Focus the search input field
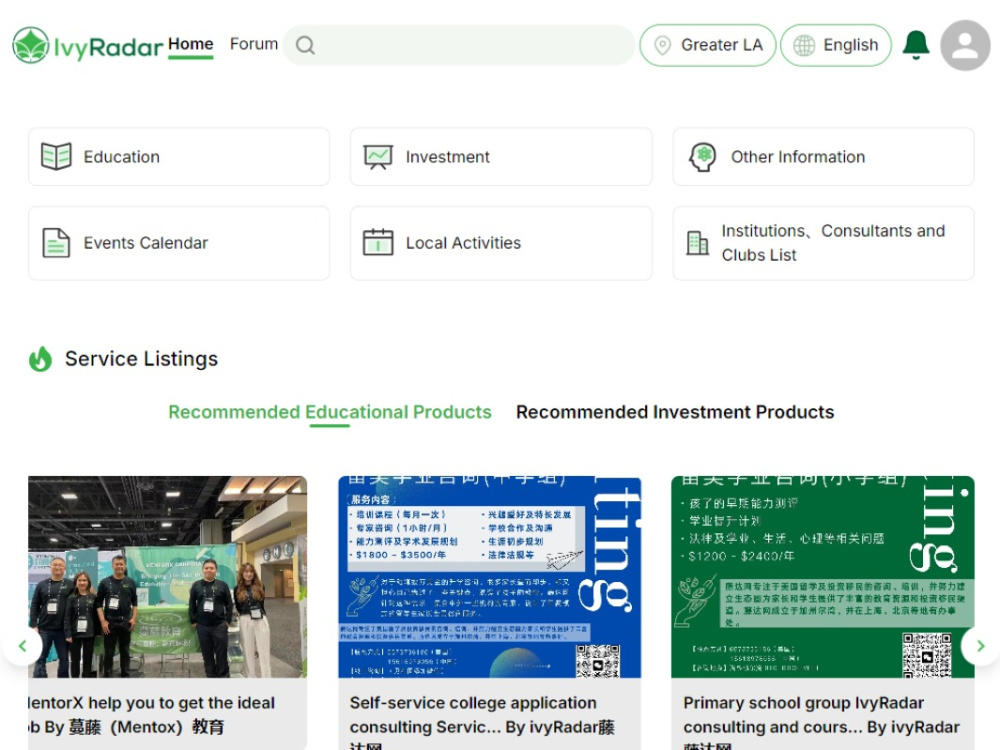The height and width of the screenshot is (750, 1000). tap(459, 45)
